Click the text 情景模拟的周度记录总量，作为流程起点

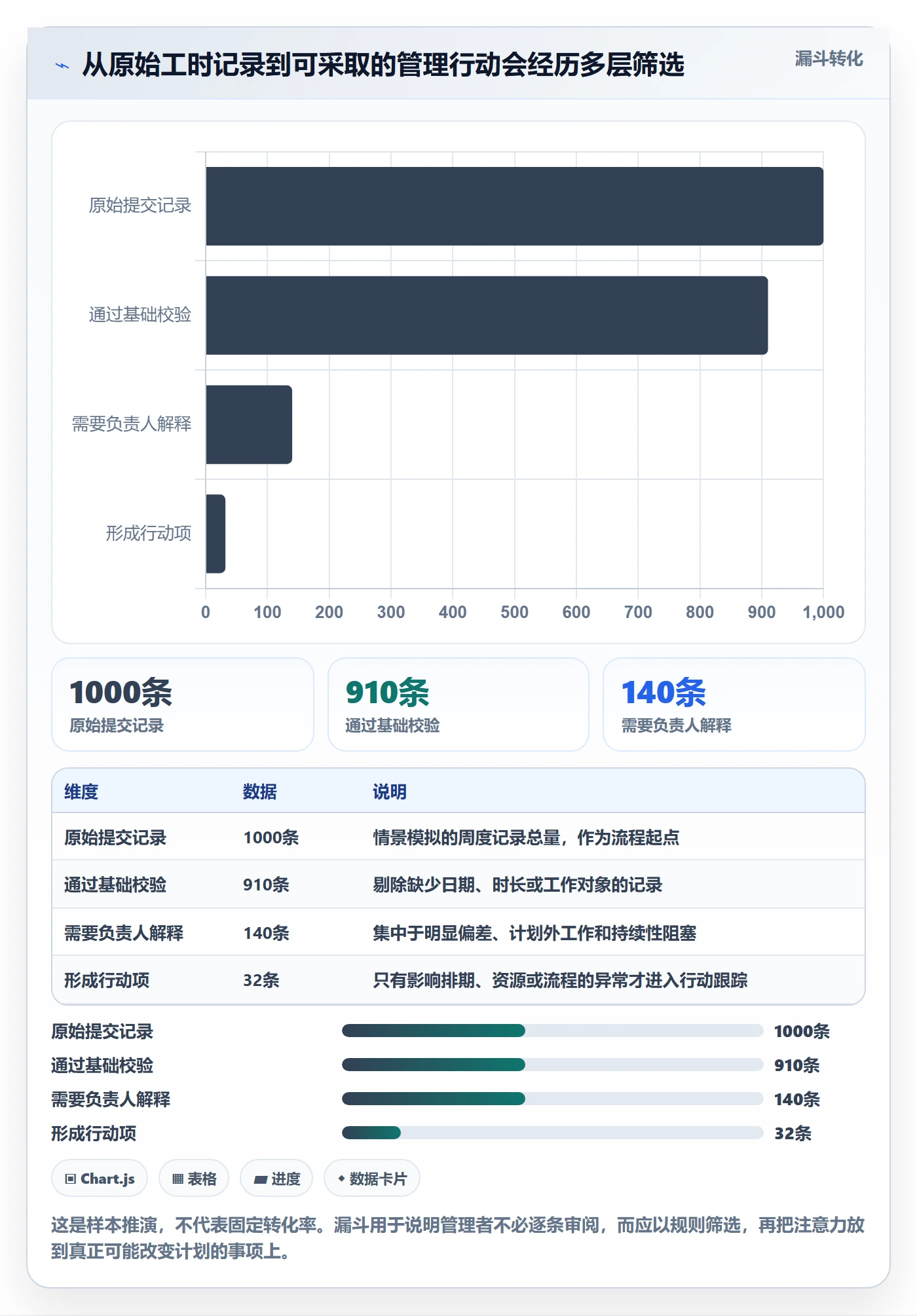526,837
